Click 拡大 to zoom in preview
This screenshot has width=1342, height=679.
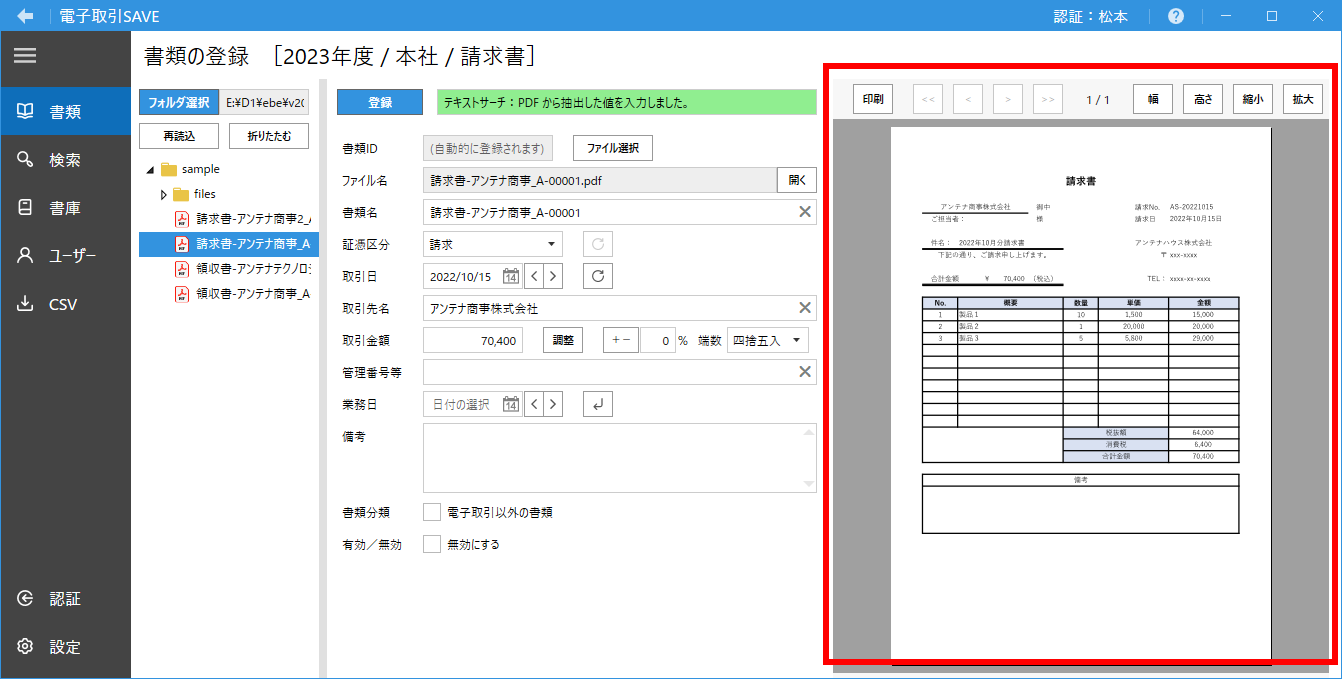click(x=1303, y=99)
